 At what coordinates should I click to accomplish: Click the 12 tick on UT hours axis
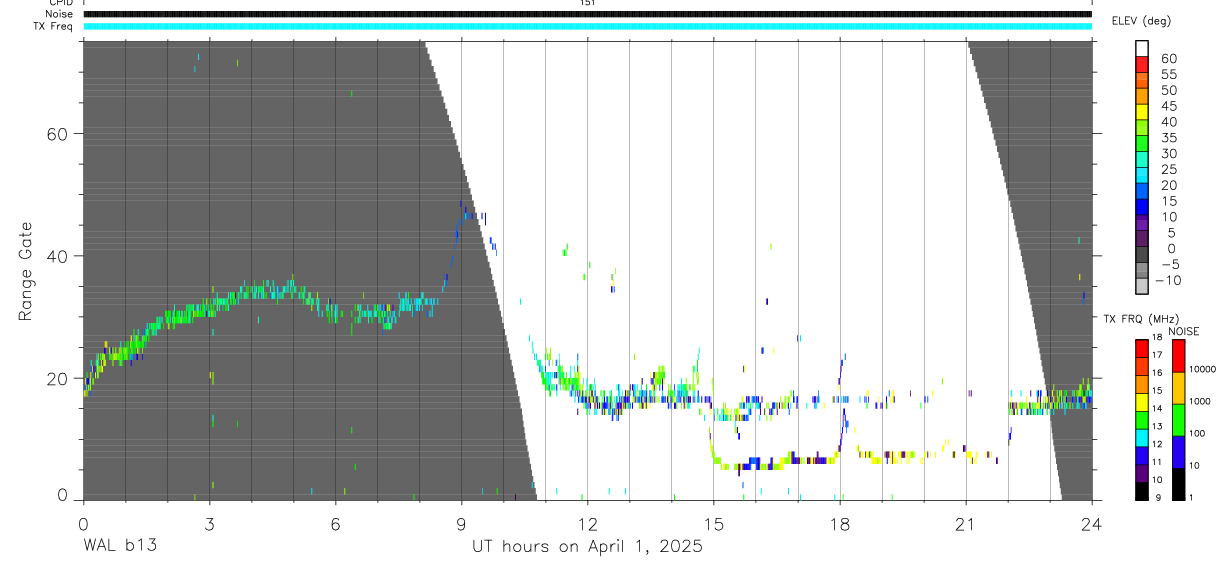click(x=588, y=522)
